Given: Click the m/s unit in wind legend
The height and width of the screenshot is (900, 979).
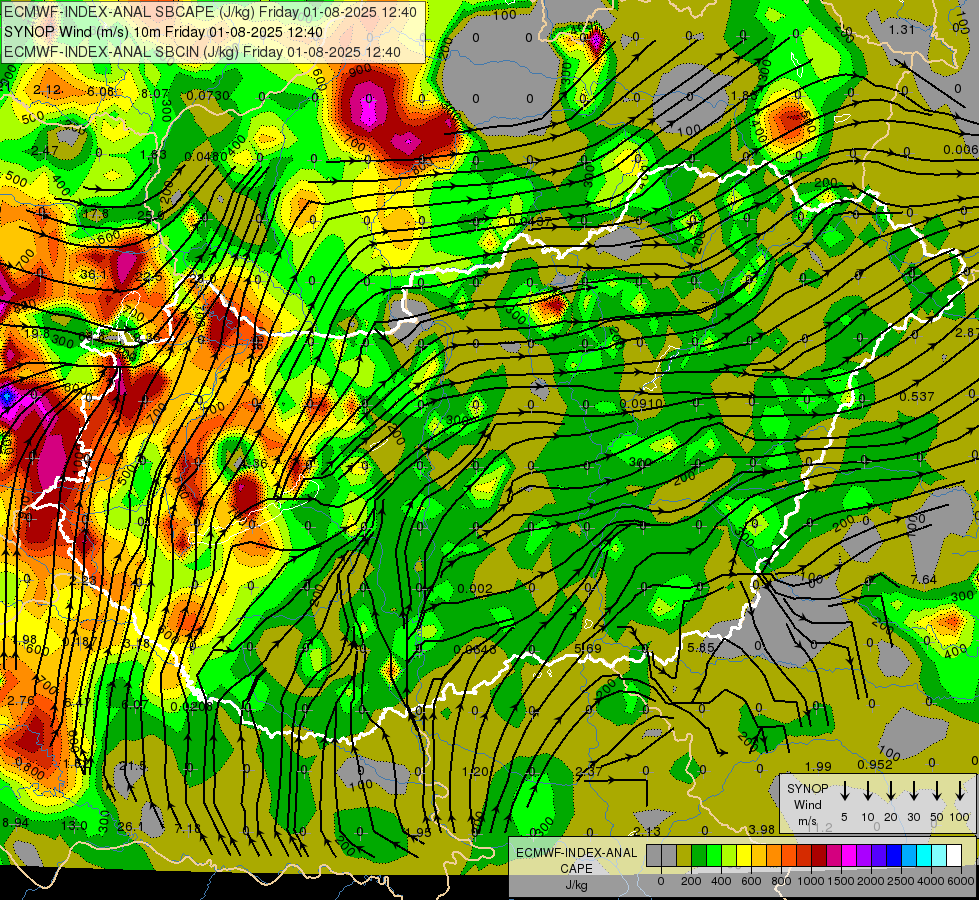Looking at the screenshot, I should [x=807, y=821].
